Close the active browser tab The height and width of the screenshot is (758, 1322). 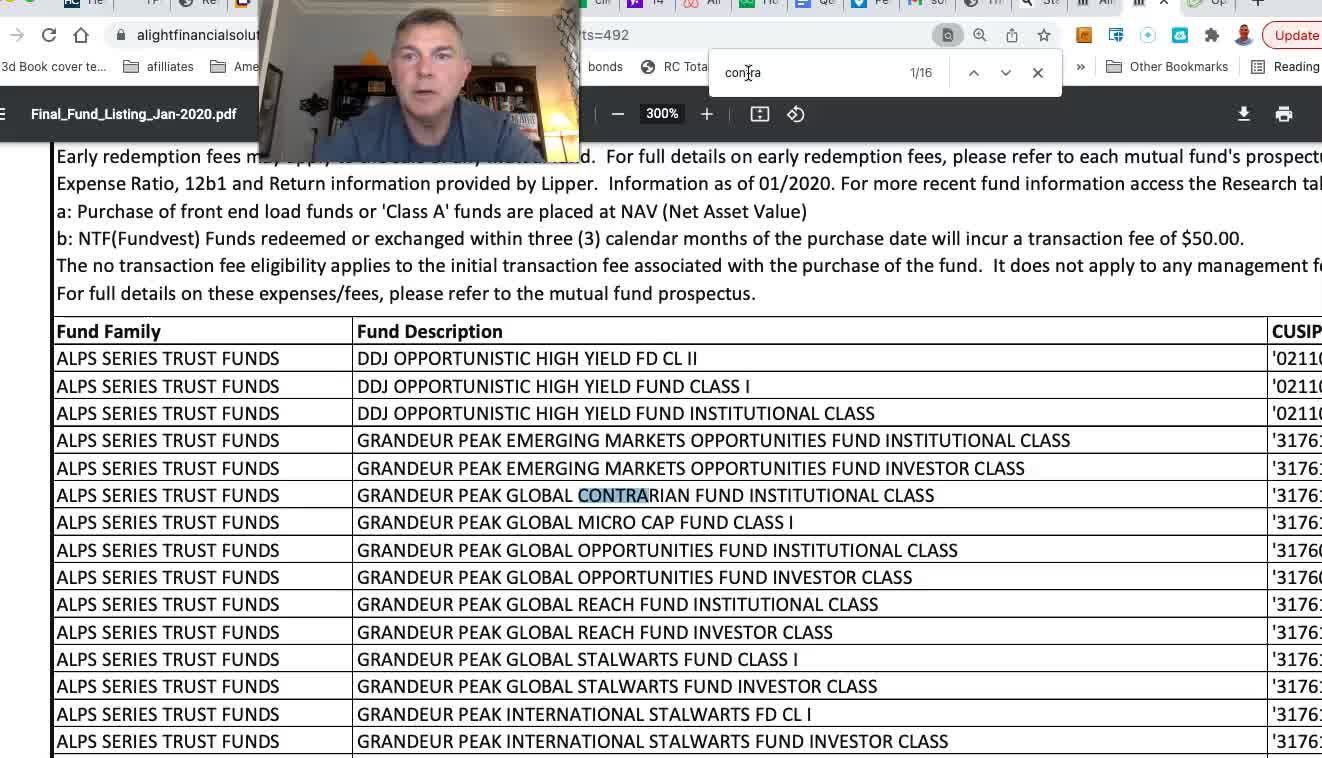(x=1164, y=3)
